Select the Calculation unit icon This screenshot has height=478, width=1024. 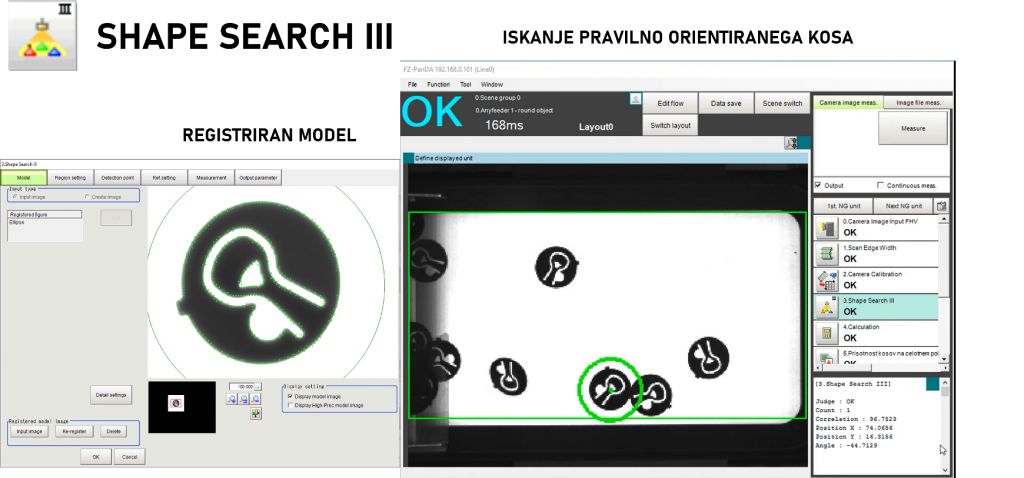(x=826, y=333)
